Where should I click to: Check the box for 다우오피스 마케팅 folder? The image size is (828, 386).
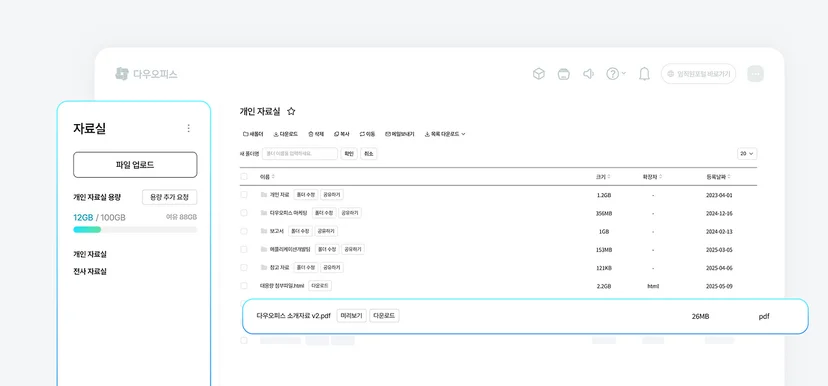244,213
